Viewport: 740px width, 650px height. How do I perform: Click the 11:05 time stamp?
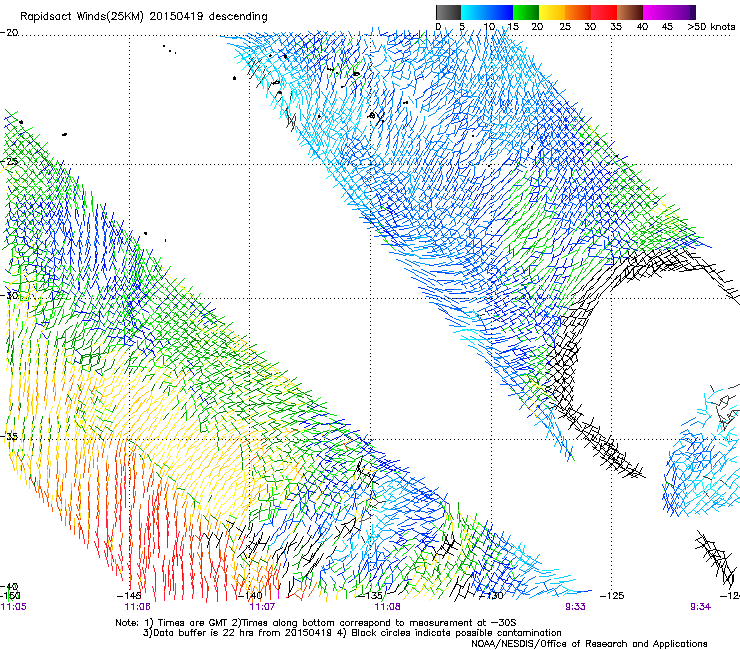click(14, 607)
